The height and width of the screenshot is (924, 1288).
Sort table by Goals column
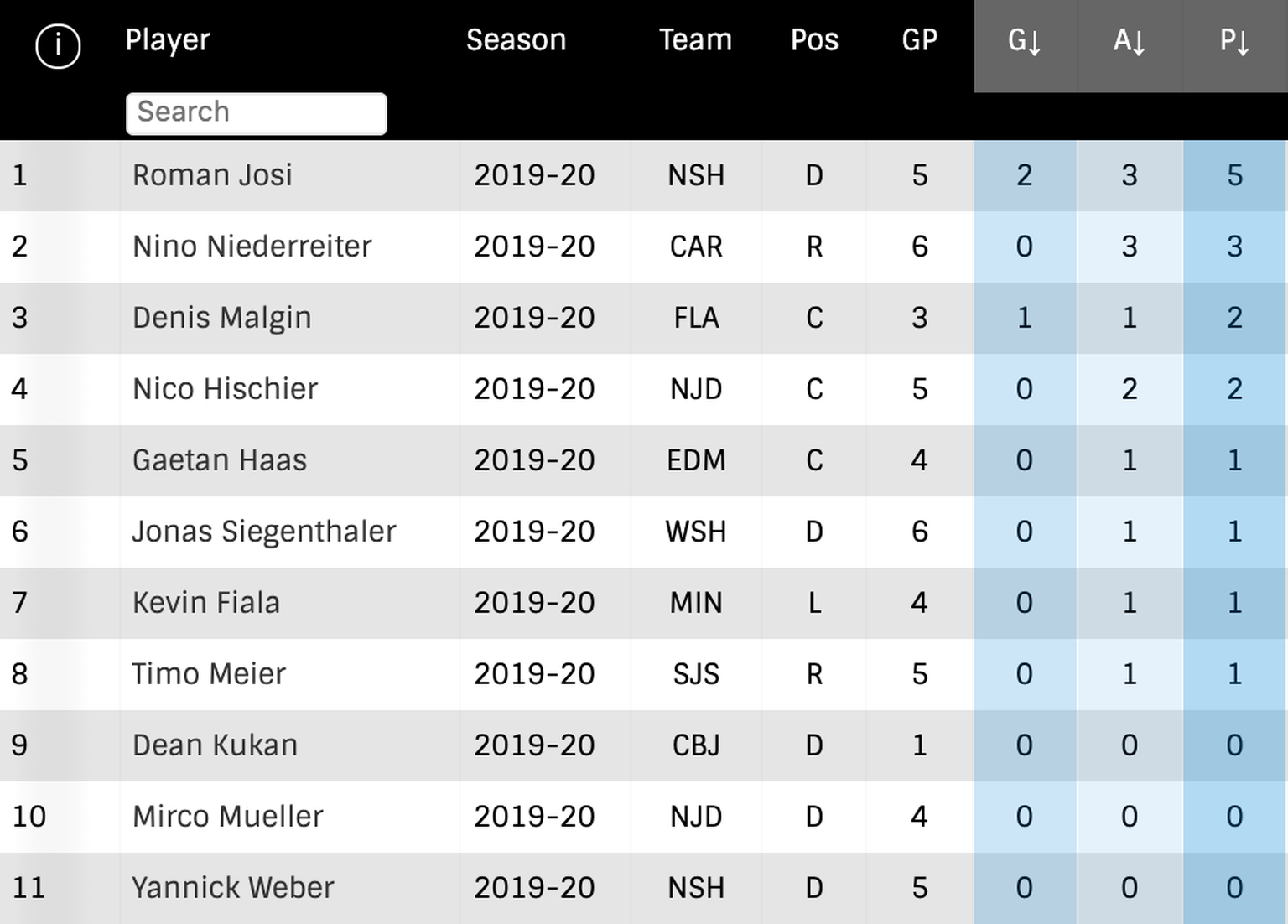point(1024,40)
